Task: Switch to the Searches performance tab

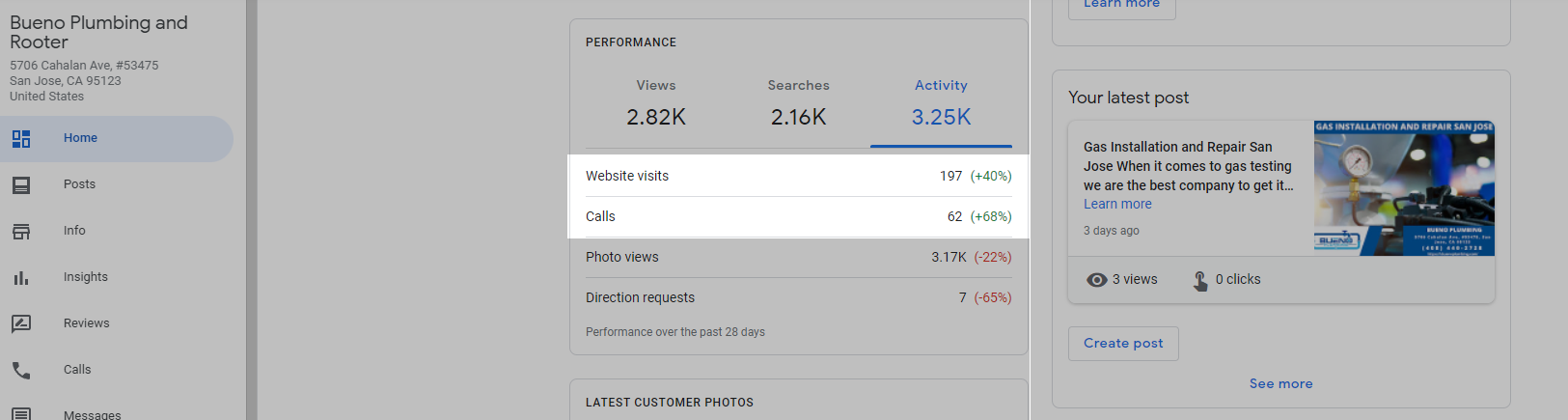Action: pyautogui.click(x=799, y=103)
